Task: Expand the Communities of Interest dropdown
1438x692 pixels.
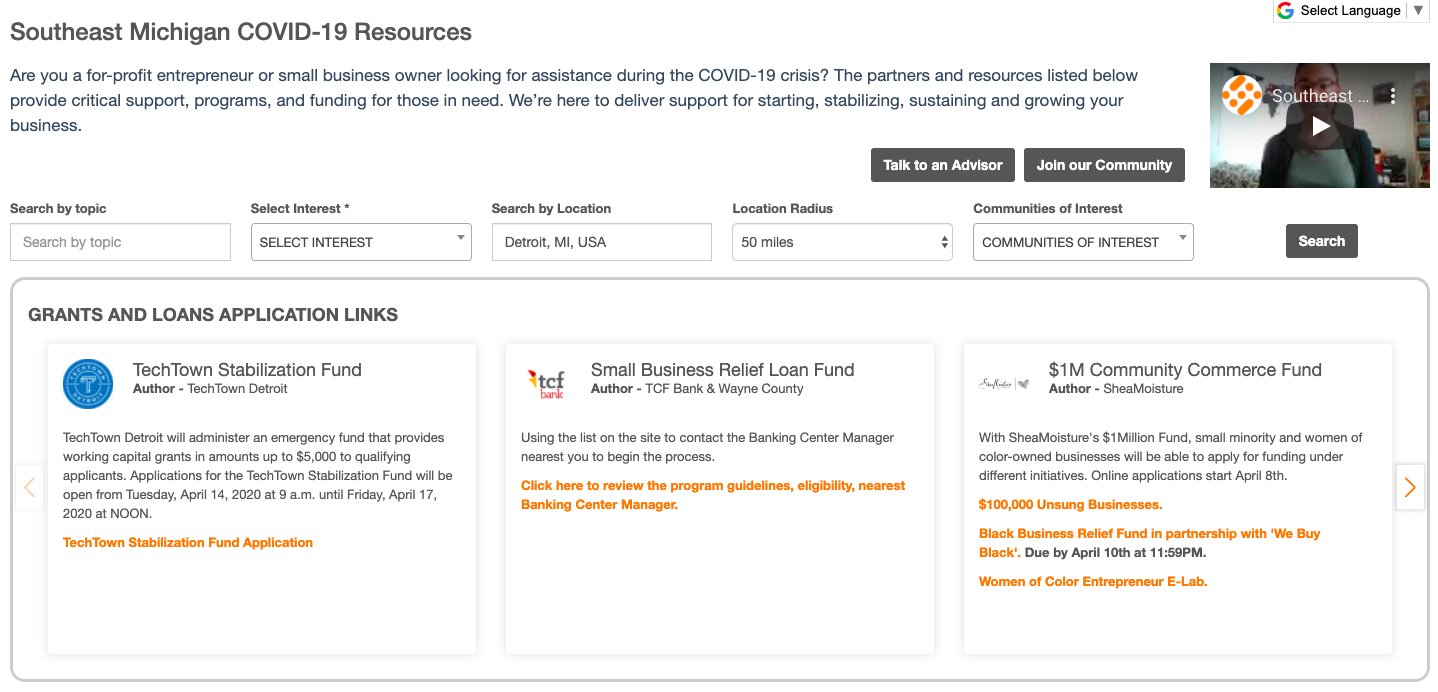Action: click(x=1083, y=242)
